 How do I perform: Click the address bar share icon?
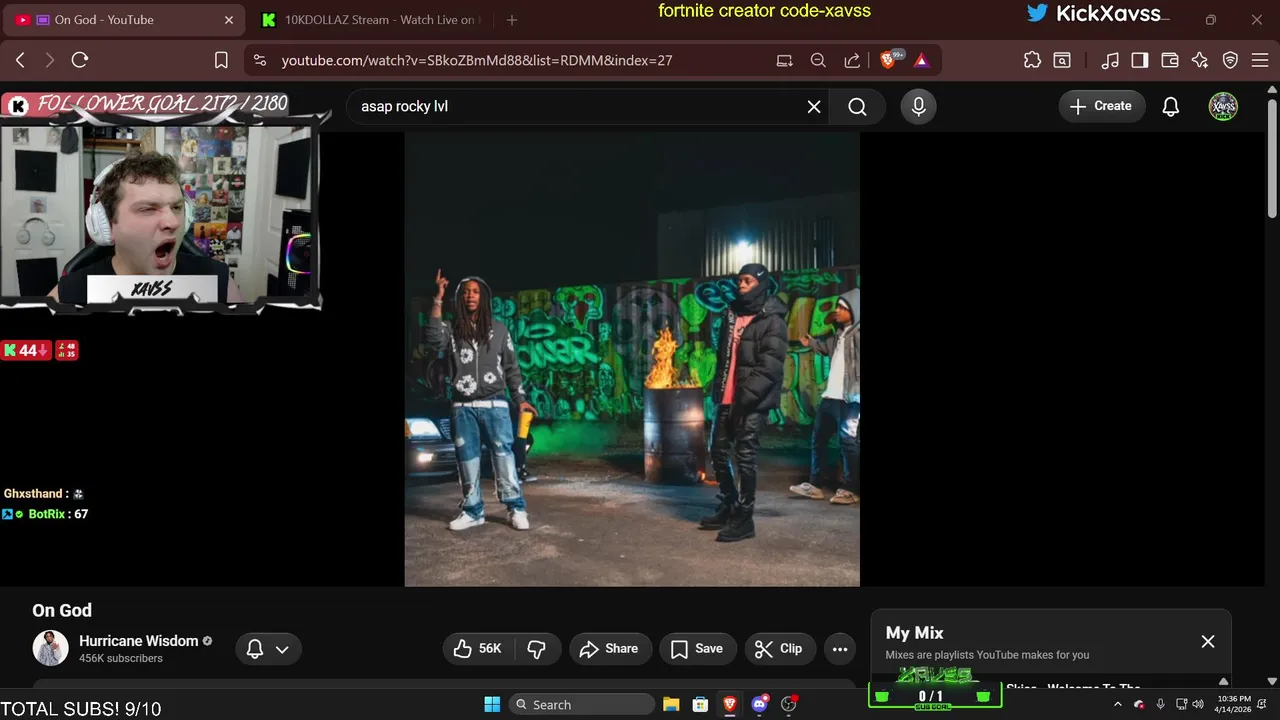pos(852,60)
